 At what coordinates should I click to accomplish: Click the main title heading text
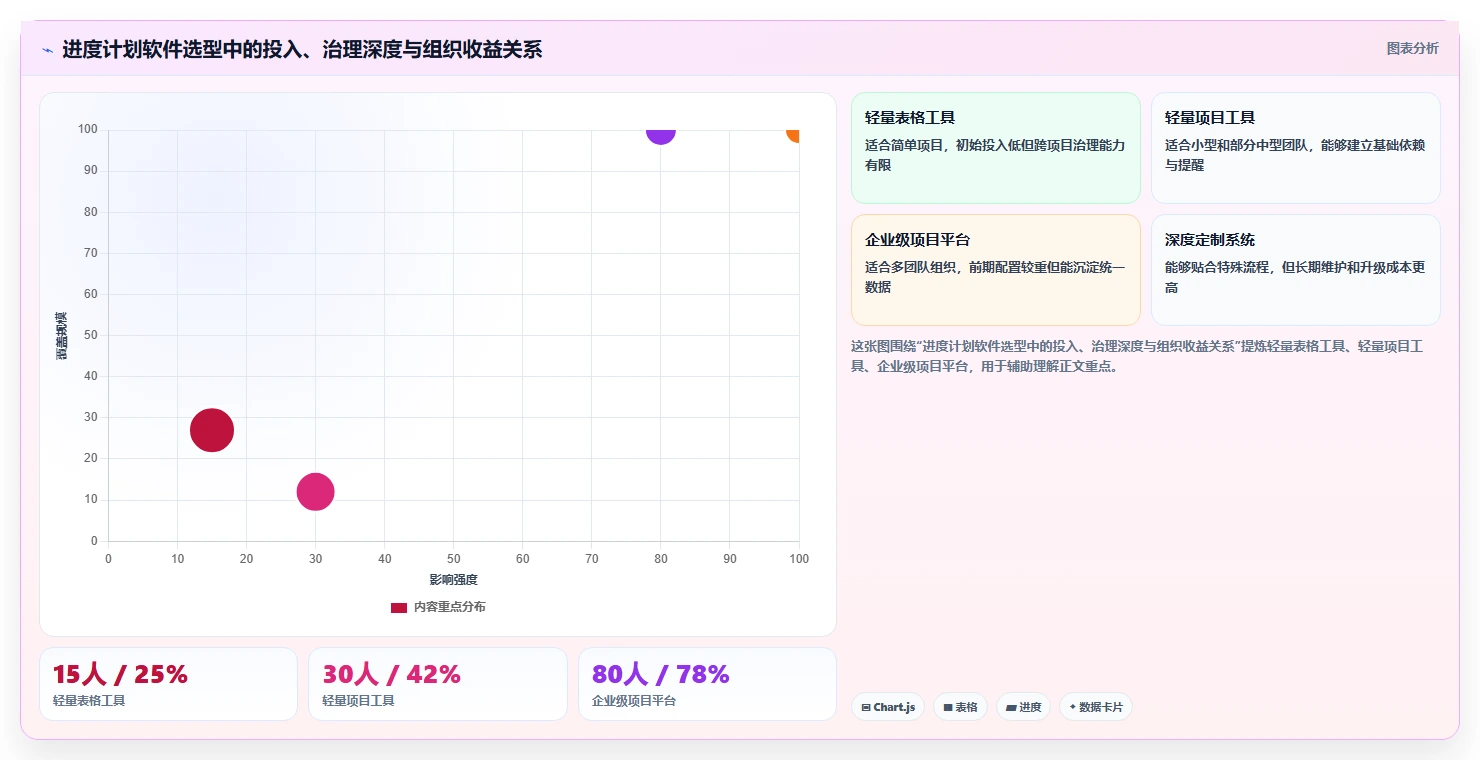tap(302, 49)
